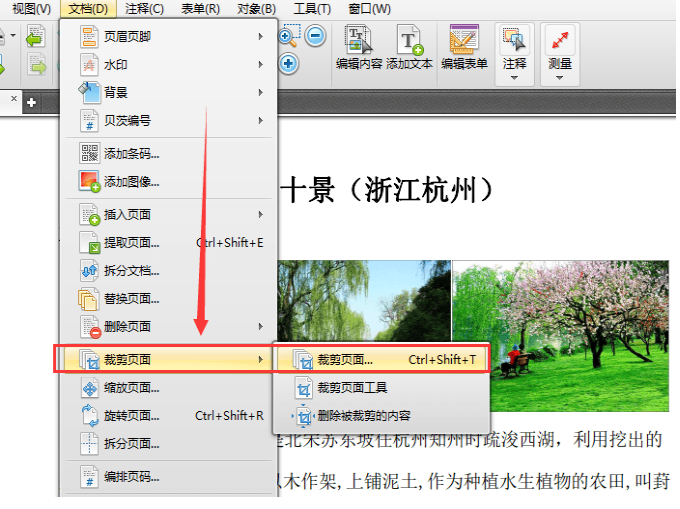Click the 提取页面 icon

click(x=89, y=242)
